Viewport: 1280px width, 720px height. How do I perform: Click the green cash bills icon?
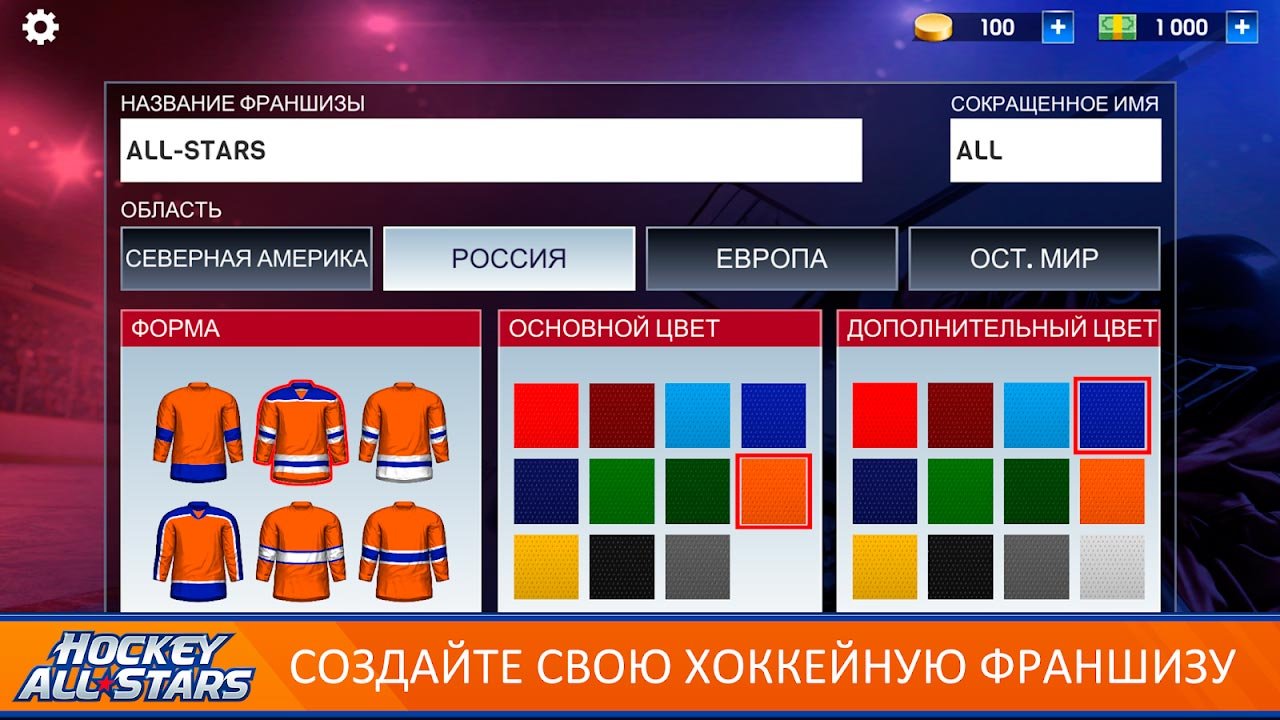click(x=1118, y=27)
